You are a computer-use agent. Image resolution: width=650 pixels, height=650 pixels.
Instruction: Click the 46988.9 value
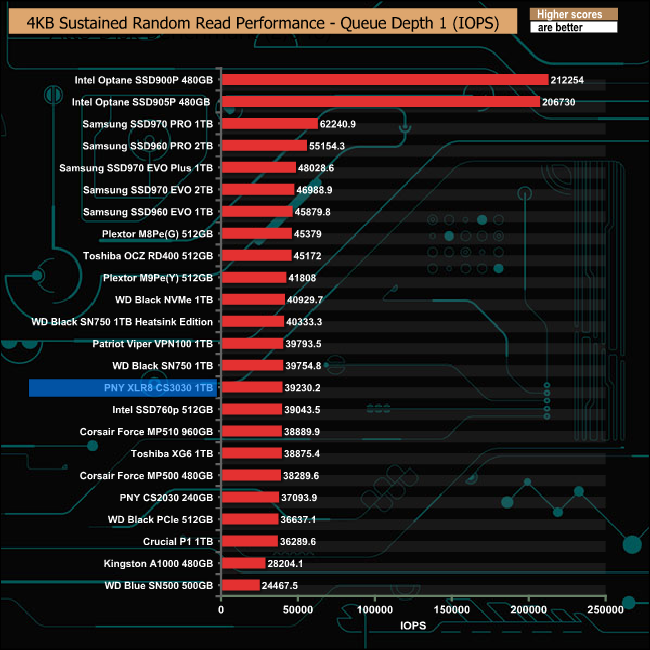(x=314, y=190)
